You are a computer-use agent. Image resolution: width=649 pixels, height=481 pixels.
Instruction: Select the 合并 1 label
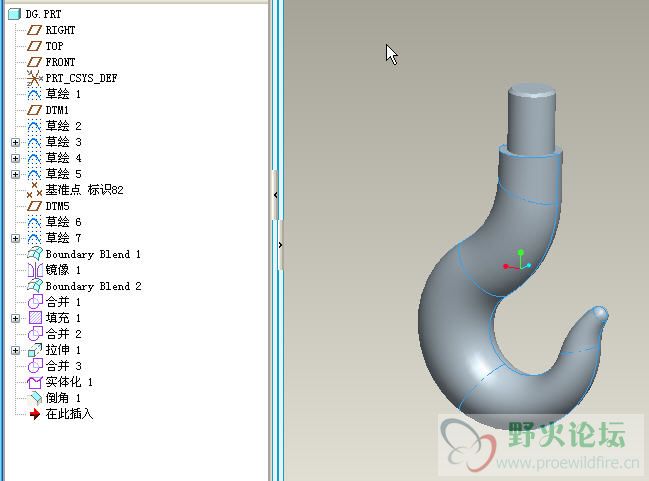pyautogui.click(x=63, y=302)
